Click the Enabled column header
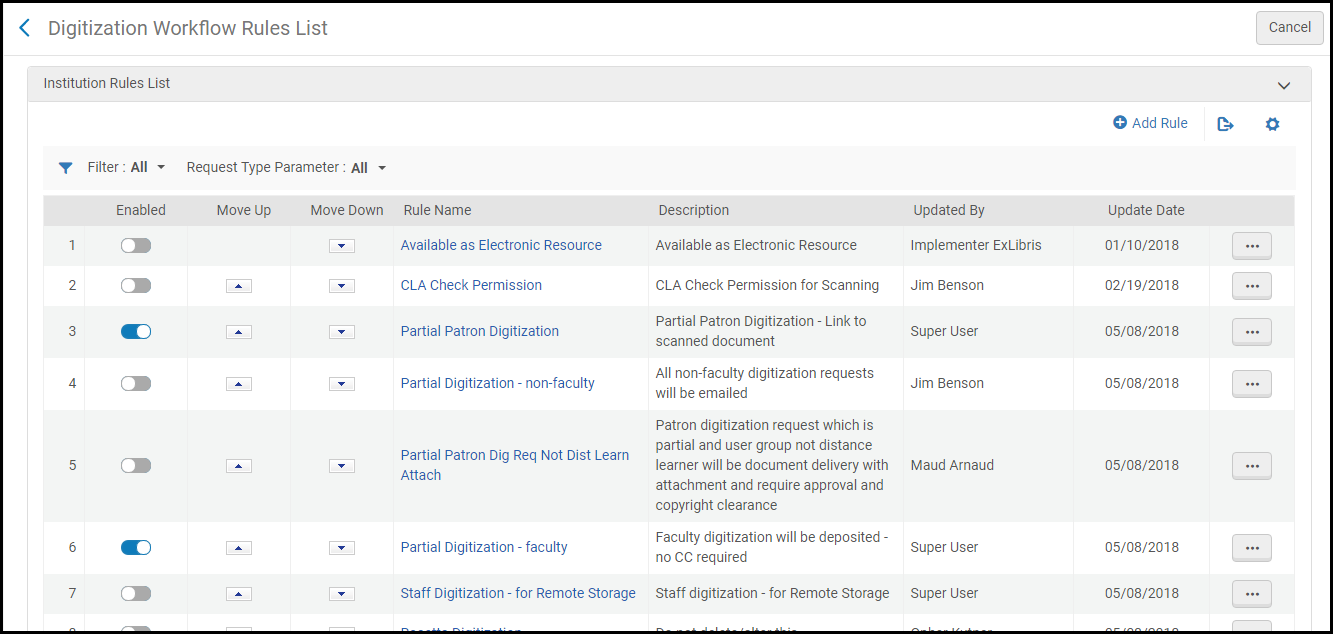This screenshot has width=1333, height=634. [x=141, y=210]
